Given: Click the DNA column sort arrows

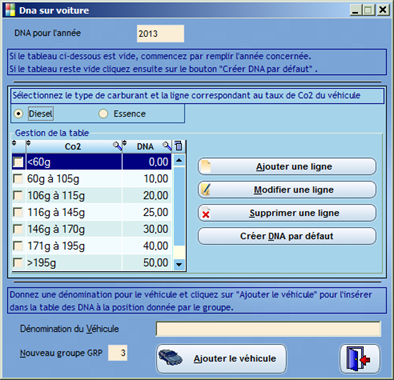Looking at the screenshot, I should [x=125, y=143].
